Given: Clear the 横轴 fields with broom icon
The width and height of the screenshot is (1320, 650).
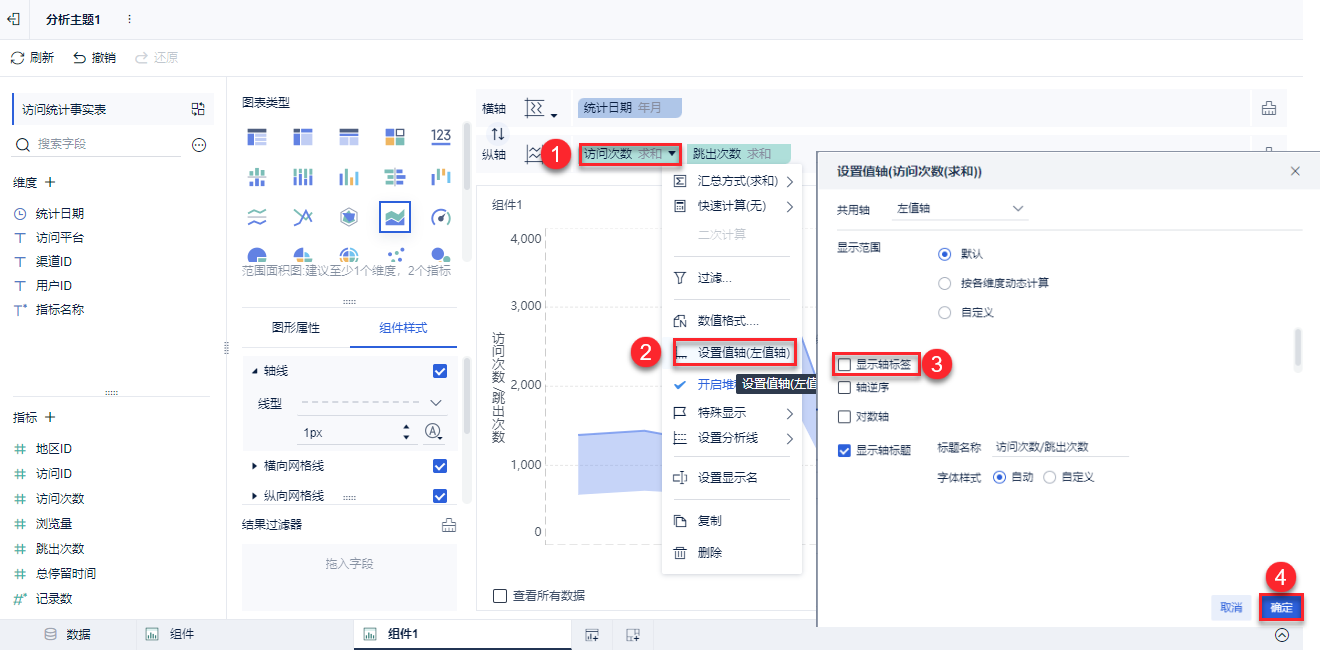Looking at the screenshot, I should pyautogui.click(x=1269, y=108).
